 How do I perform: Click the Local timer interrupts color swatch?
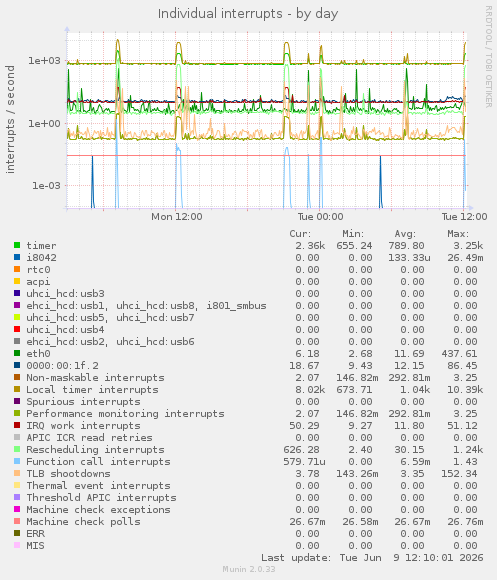[x=17, y=389]
